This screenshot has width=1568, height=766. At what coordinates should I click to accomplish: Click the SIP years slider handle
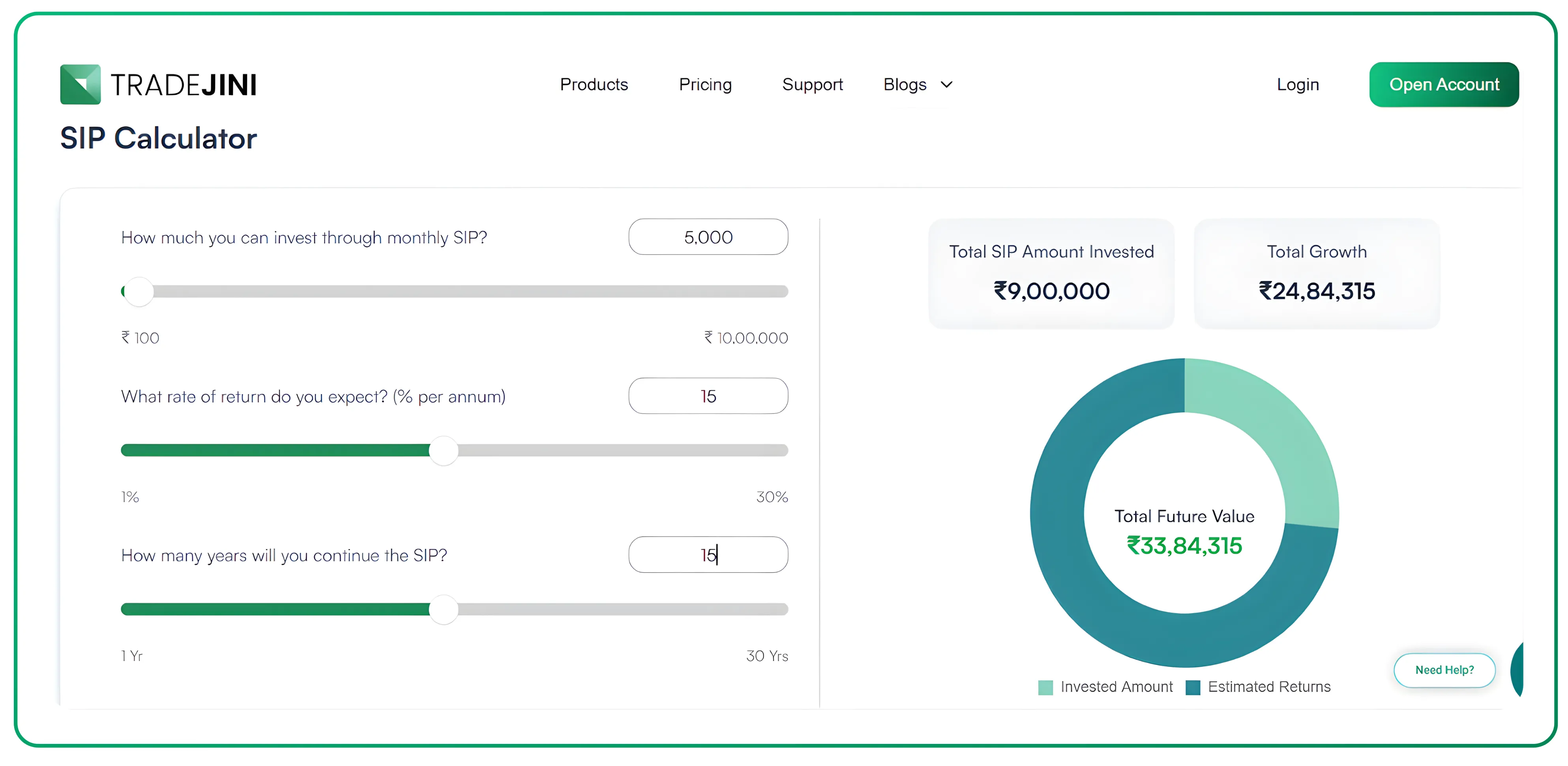[443, 609]
